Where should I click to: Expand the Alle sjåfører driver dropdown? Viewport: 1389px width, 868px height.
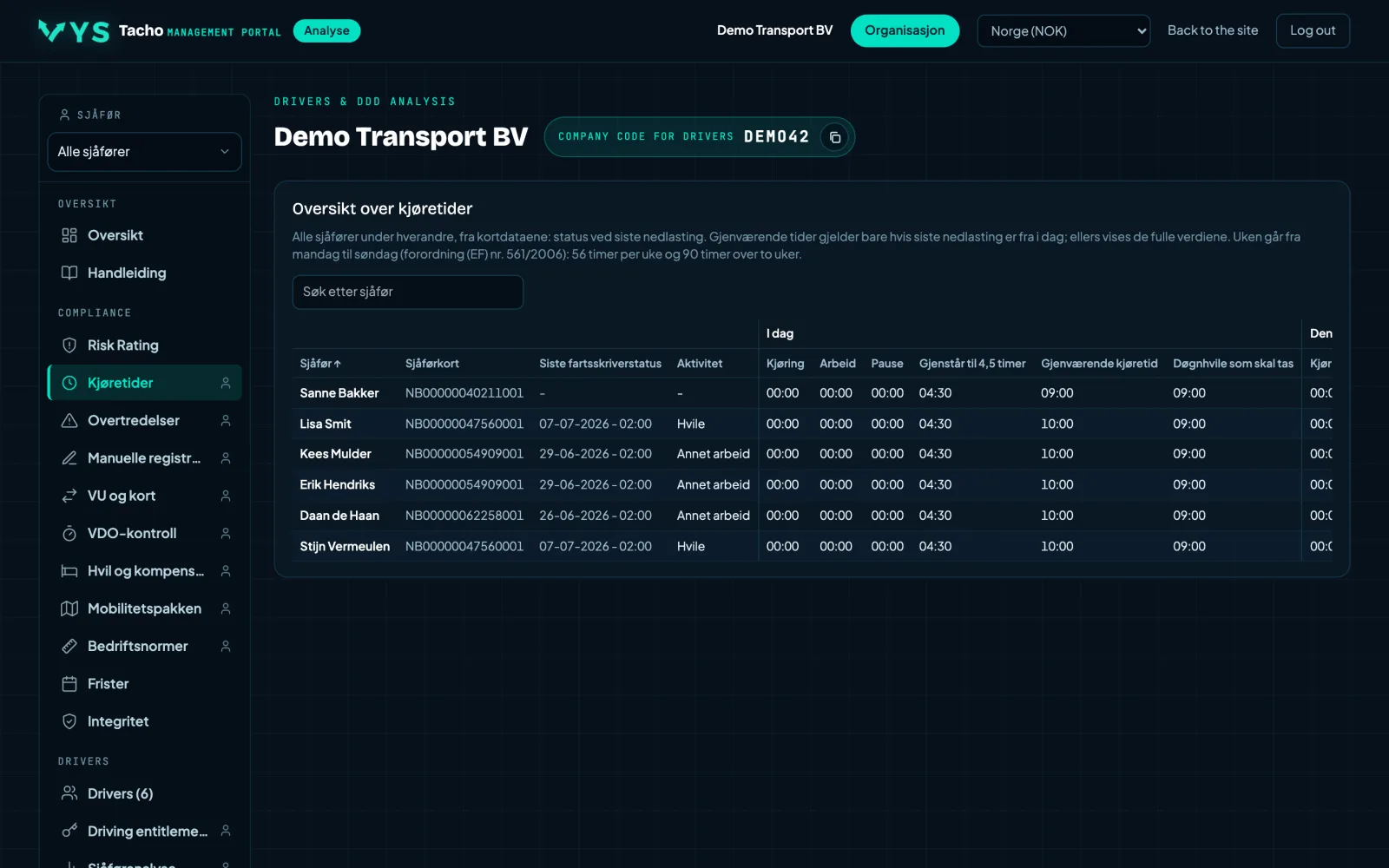coord(144,152)
